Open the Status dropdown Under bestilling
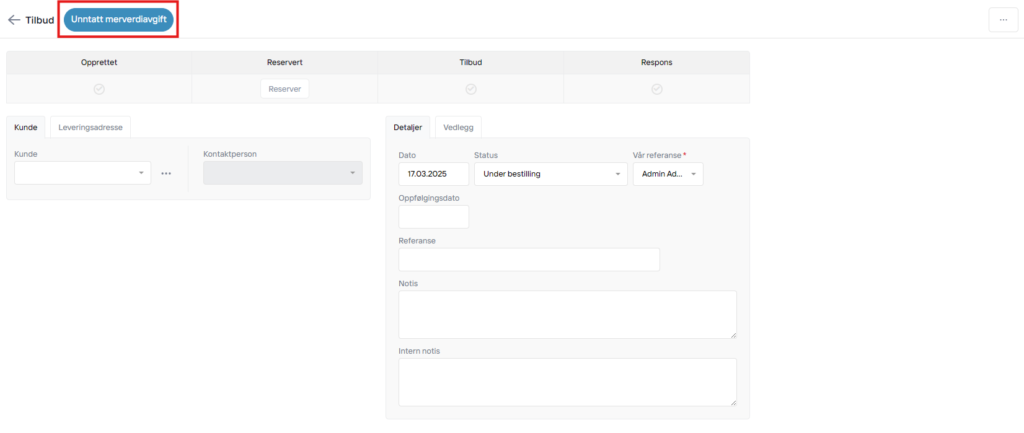 pyautogui.click(x=551, y=174)
